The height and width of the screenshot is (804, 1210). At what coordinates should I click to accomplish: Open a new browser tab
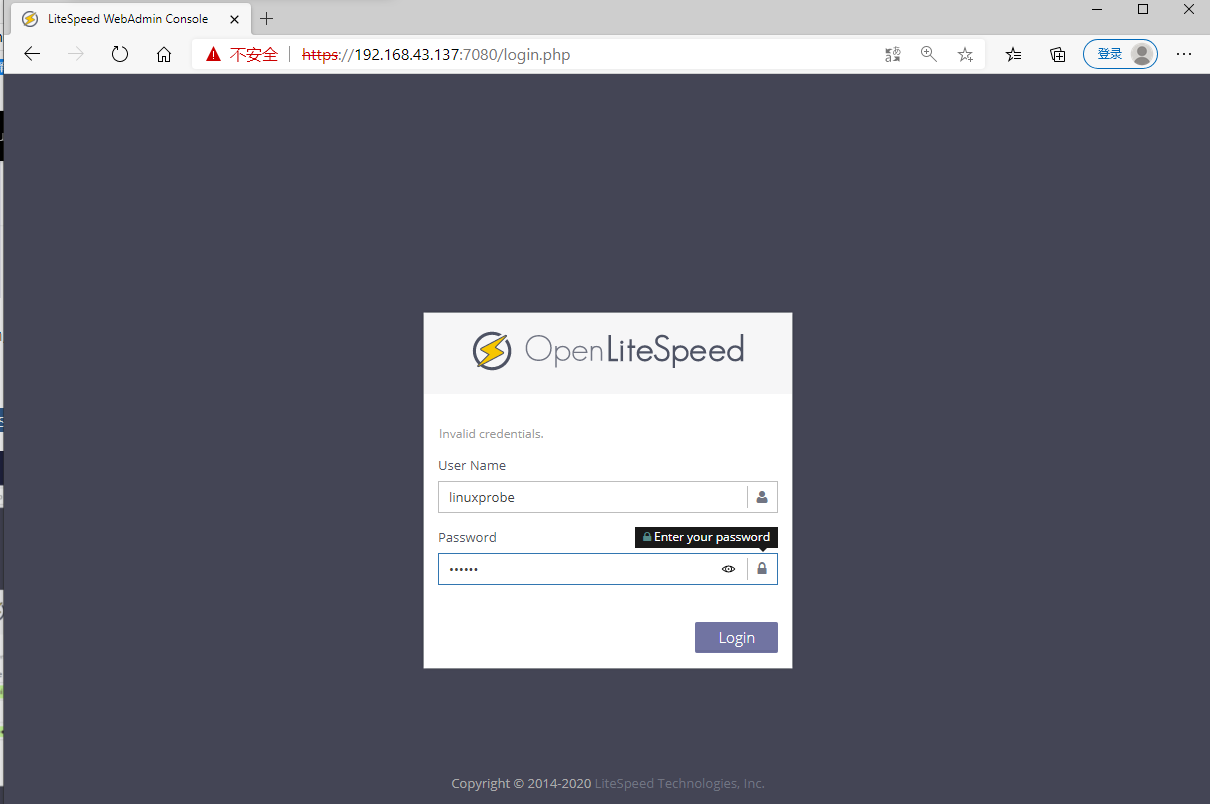tap(266, 18)
